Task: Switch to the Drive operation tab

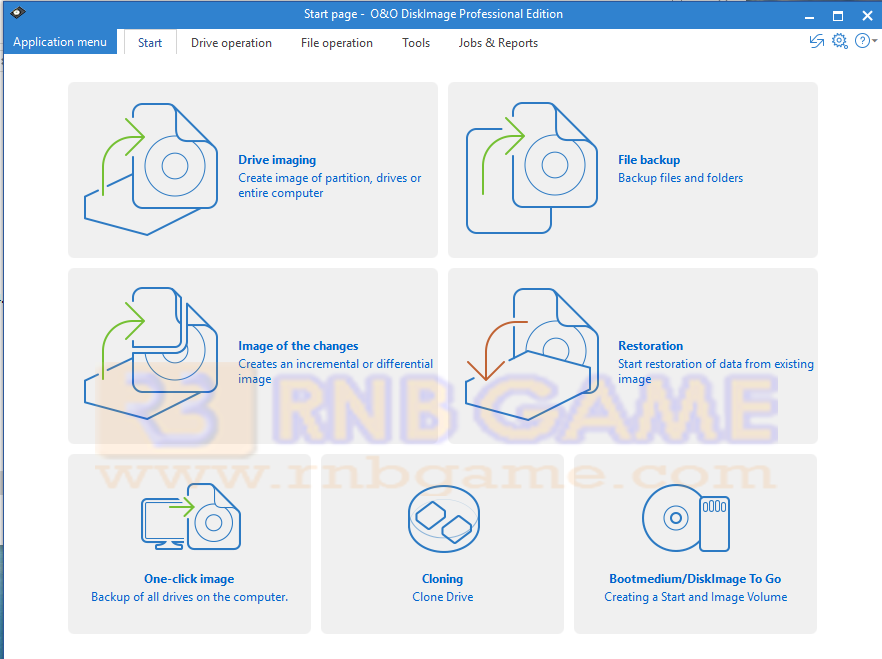Action: (x=231, y=43)
